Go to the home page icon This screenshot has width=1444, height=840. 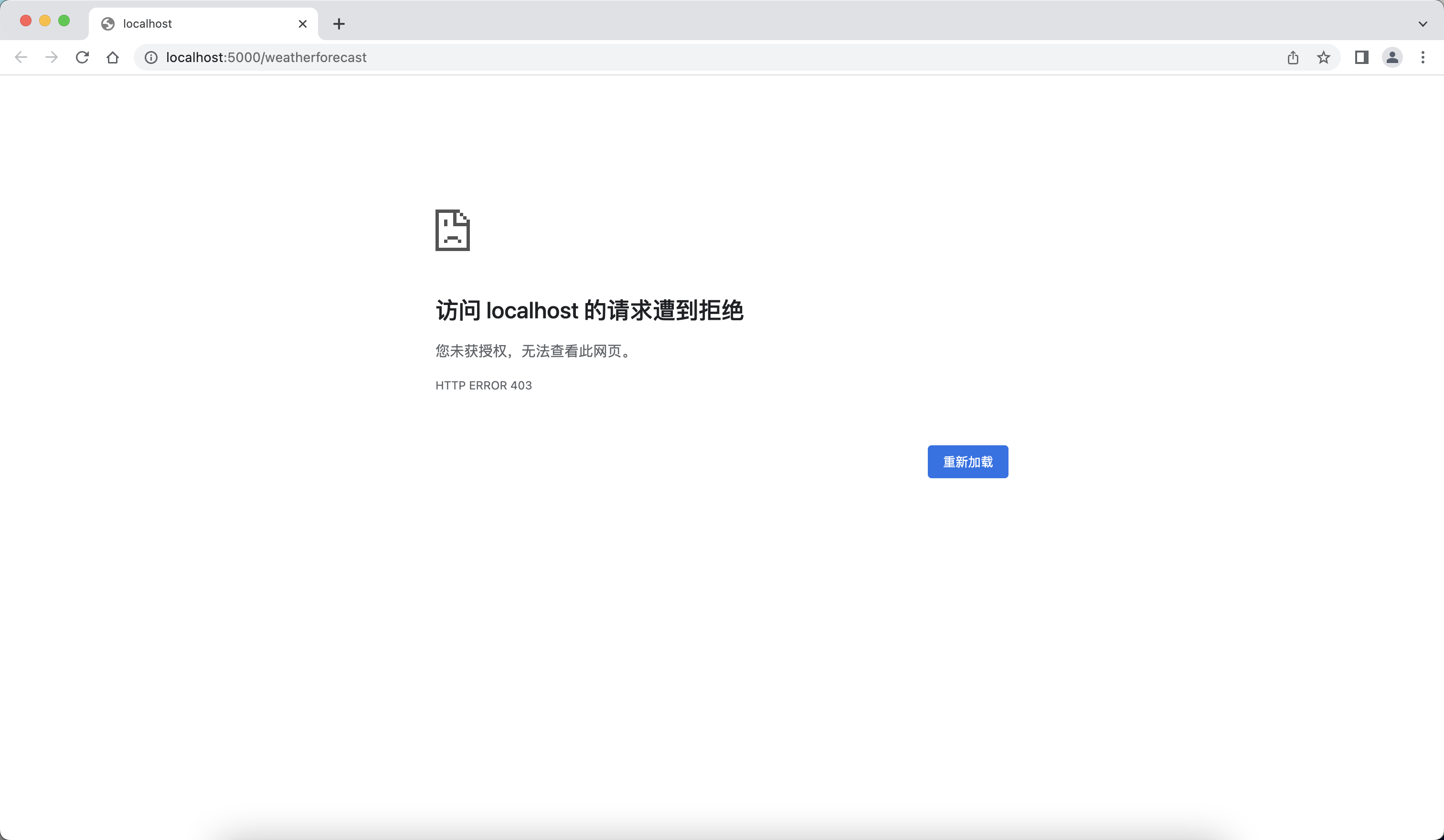pos(113,57)
